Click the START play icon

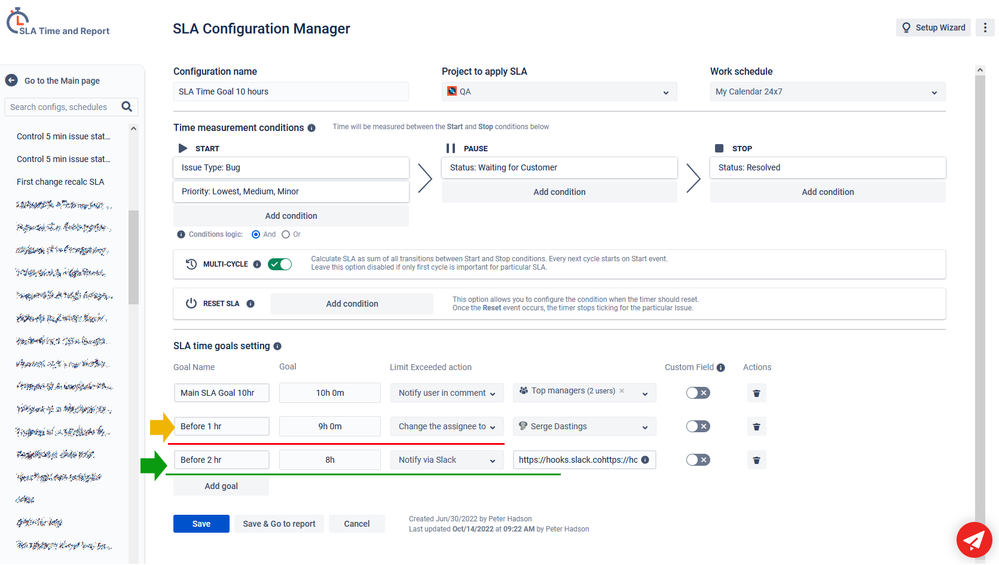tap(183, 148)
